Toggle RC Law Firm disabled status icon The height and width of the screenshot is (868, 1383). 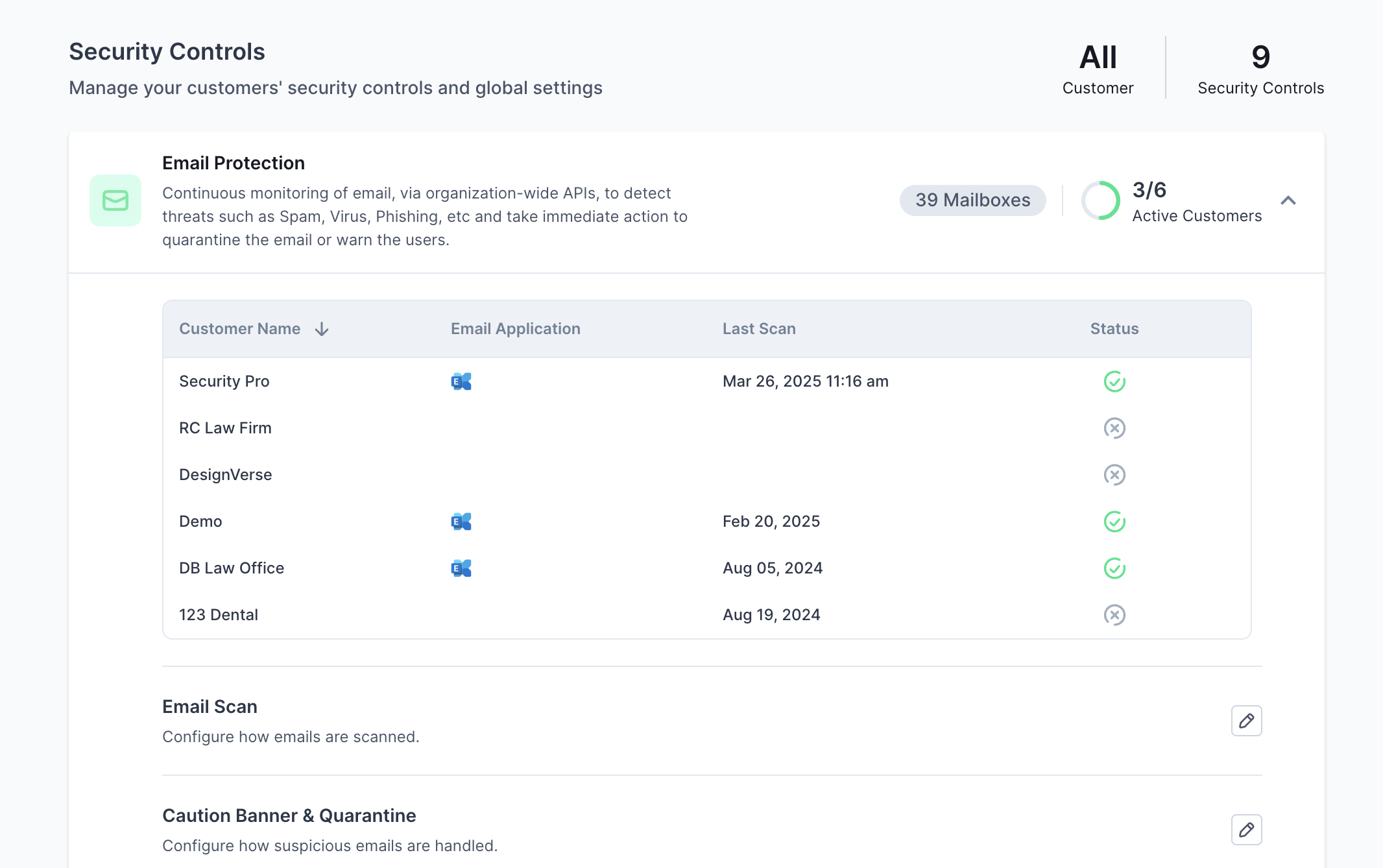point(1114,428)
